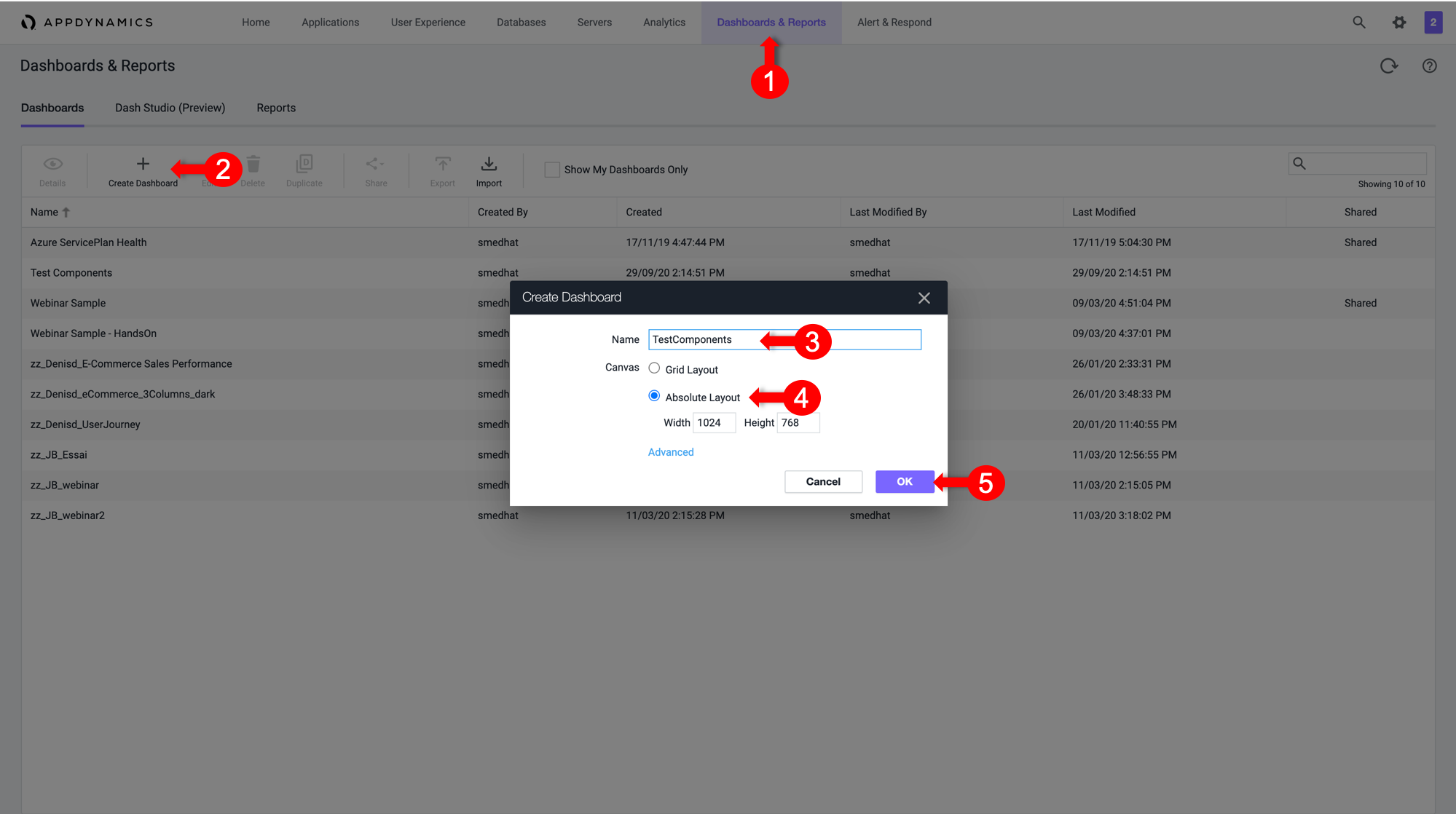The width and height of the screenshot is (1456, 814).
Task: Click the Export toolbar icon
Action: pos(442,164)
